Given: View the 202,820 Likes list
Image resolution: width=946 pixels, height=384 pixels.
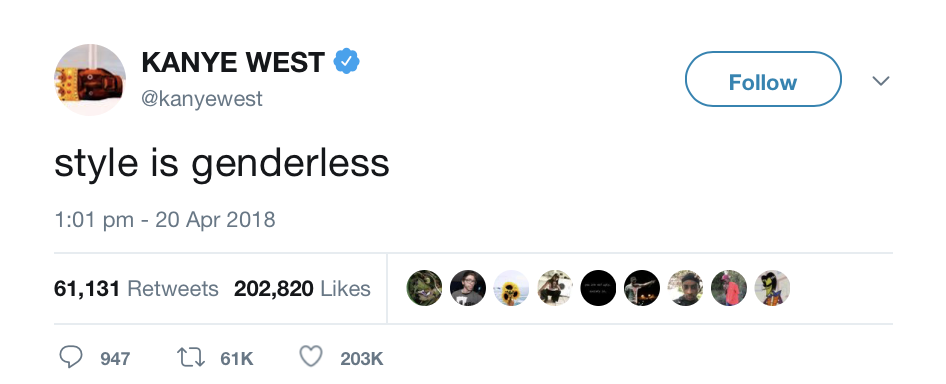Looking at the screenshot, I should [x=302, y=289].
